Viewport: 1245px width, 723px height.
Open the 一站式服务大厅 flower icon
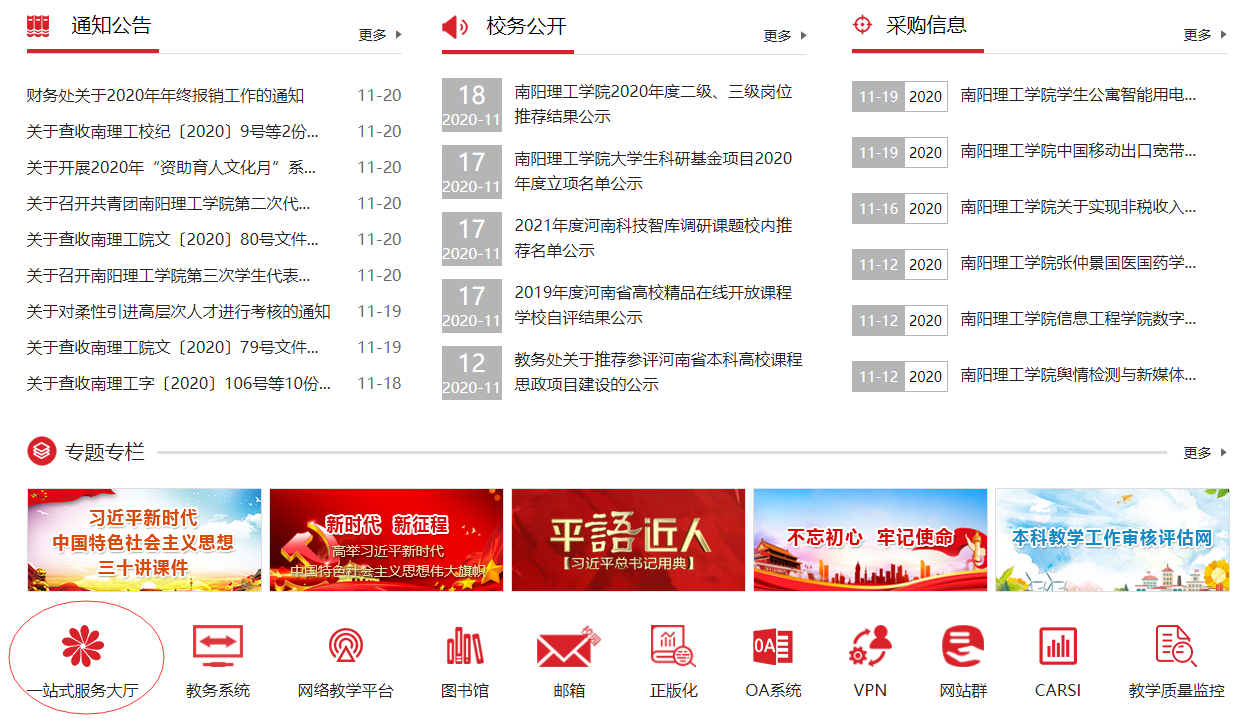click(82, 648)
